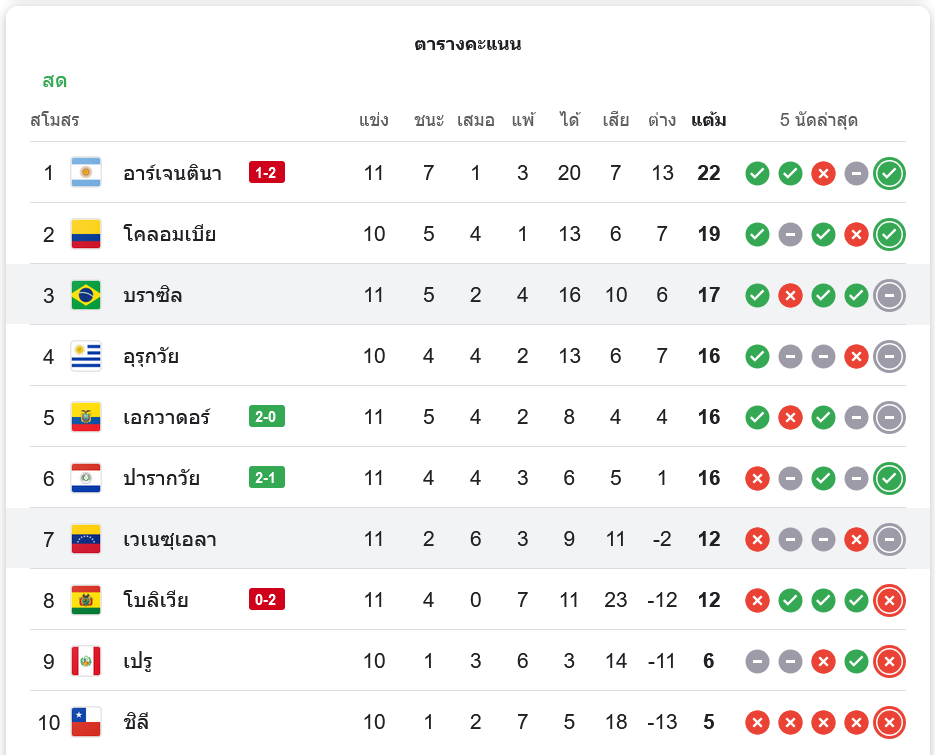
Task: Click the Venezuela flag icon
Action: click(x=86, y=539)
